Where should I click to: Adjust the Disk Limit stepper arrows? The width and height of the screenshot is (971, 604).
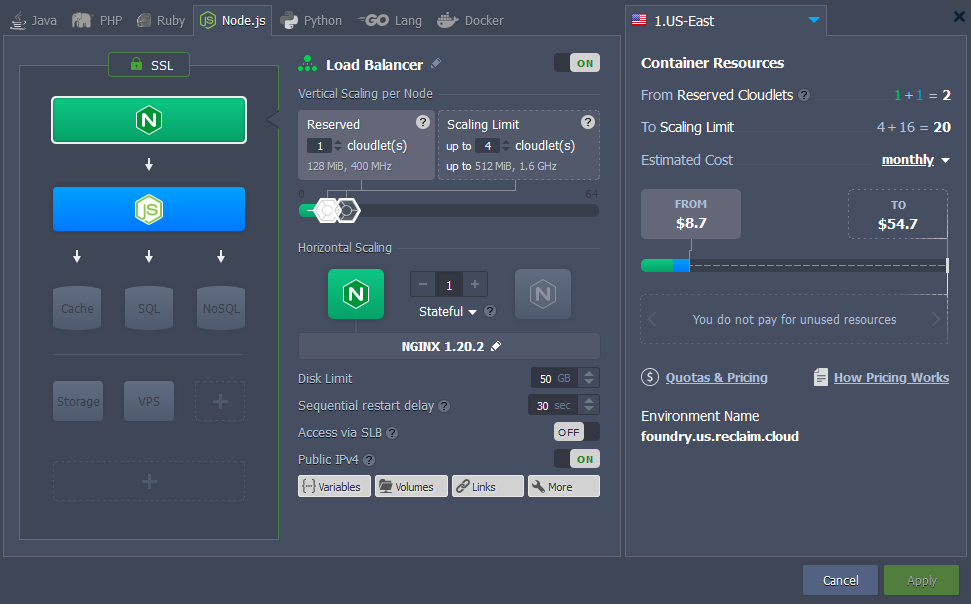589,378
